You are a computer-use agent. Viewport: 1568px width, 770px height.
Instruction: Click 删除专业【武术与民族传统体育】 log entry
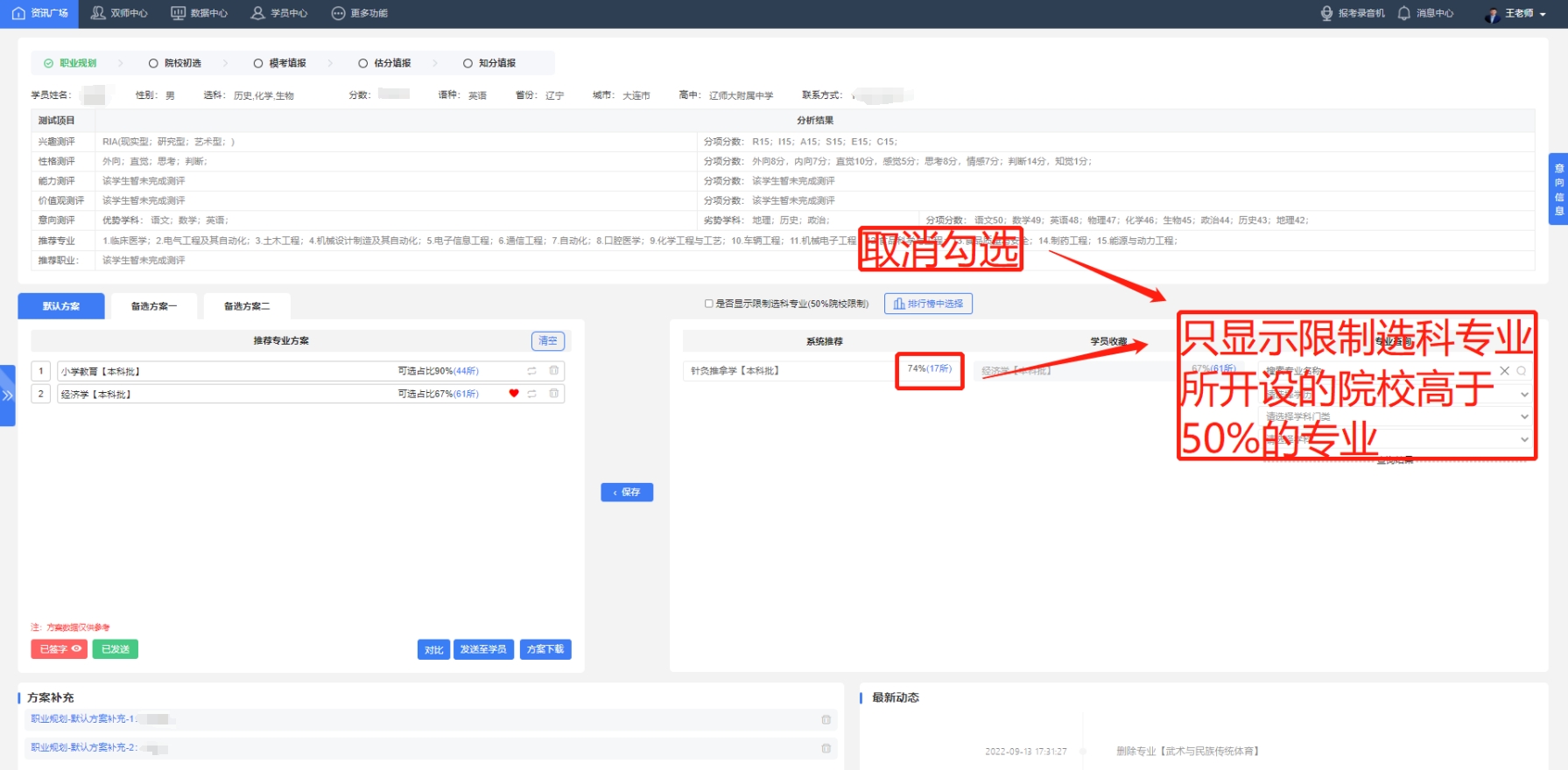pos(1188,752)
